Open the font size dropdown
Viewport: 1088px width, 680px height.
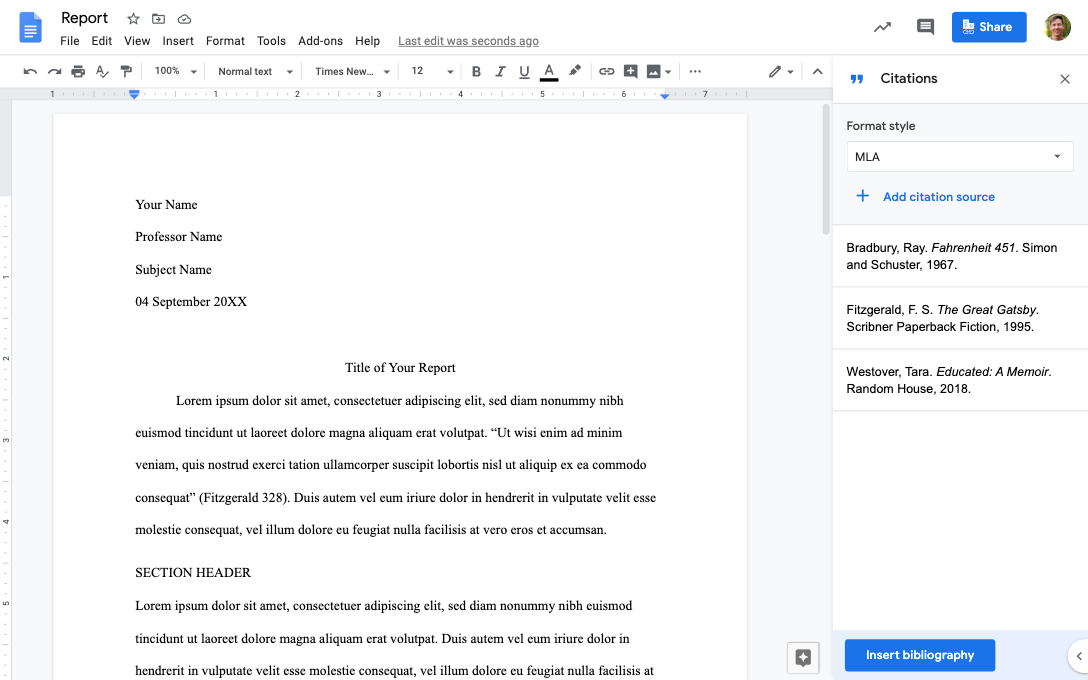point(449,71)
